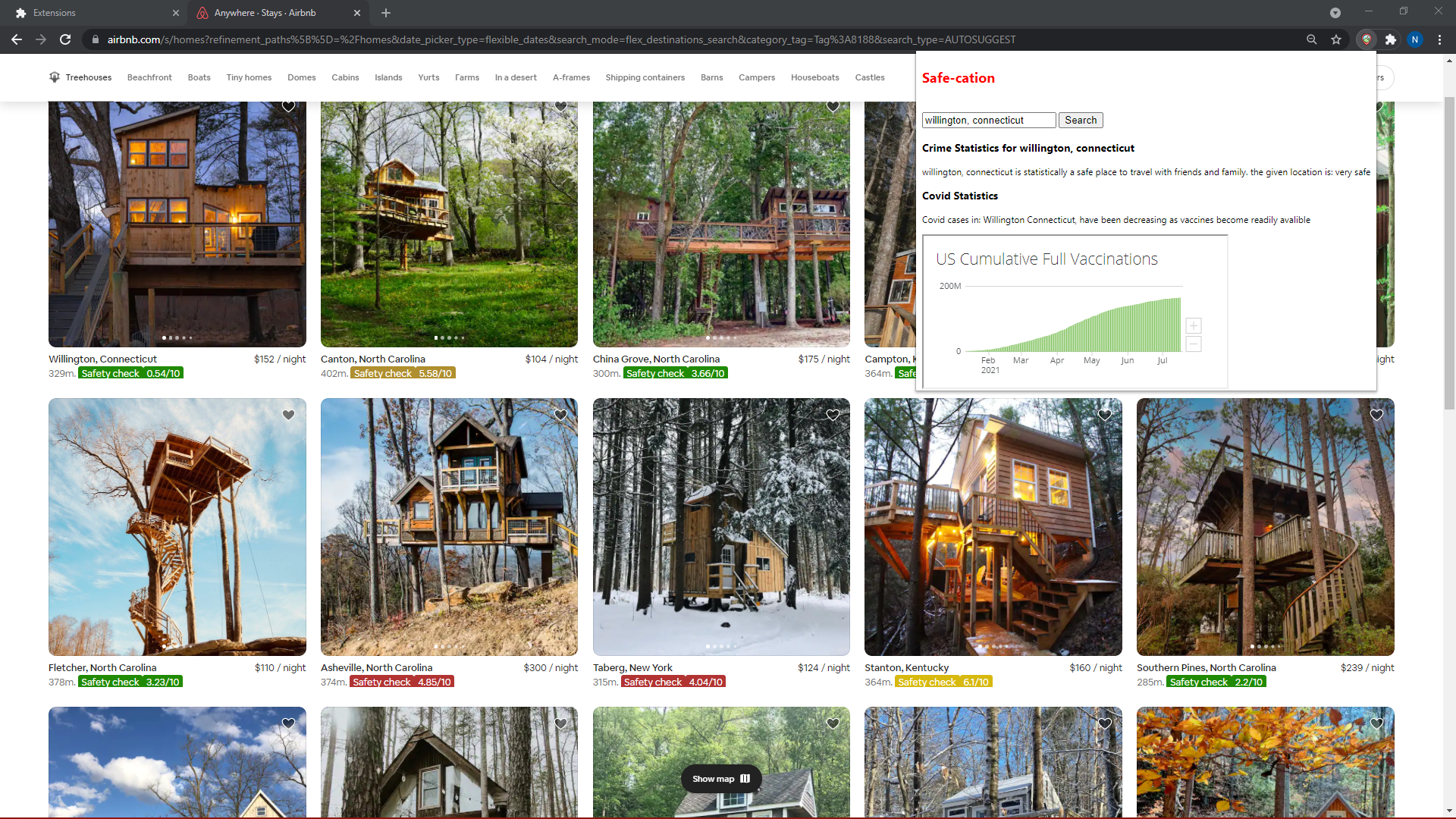Click the zoom magnifier icon in address bar

(1311, 39)
